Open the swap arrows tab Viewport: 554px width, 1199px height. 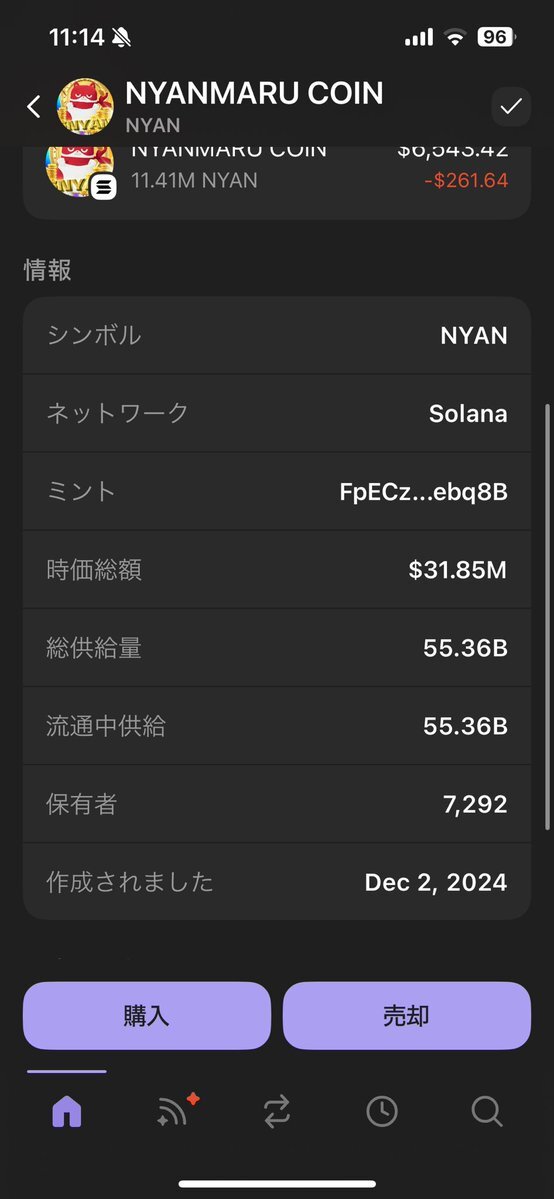tap(277, 1111)
